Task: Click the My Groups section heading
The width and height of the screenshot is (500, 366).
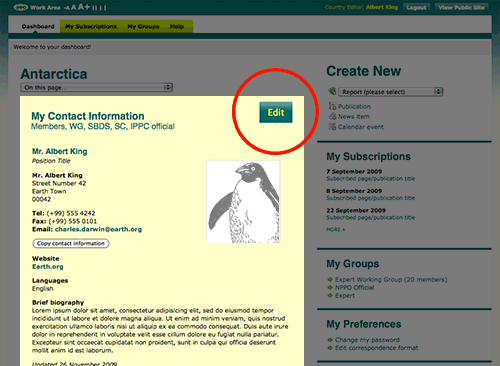Action: [x=353, y=264]
